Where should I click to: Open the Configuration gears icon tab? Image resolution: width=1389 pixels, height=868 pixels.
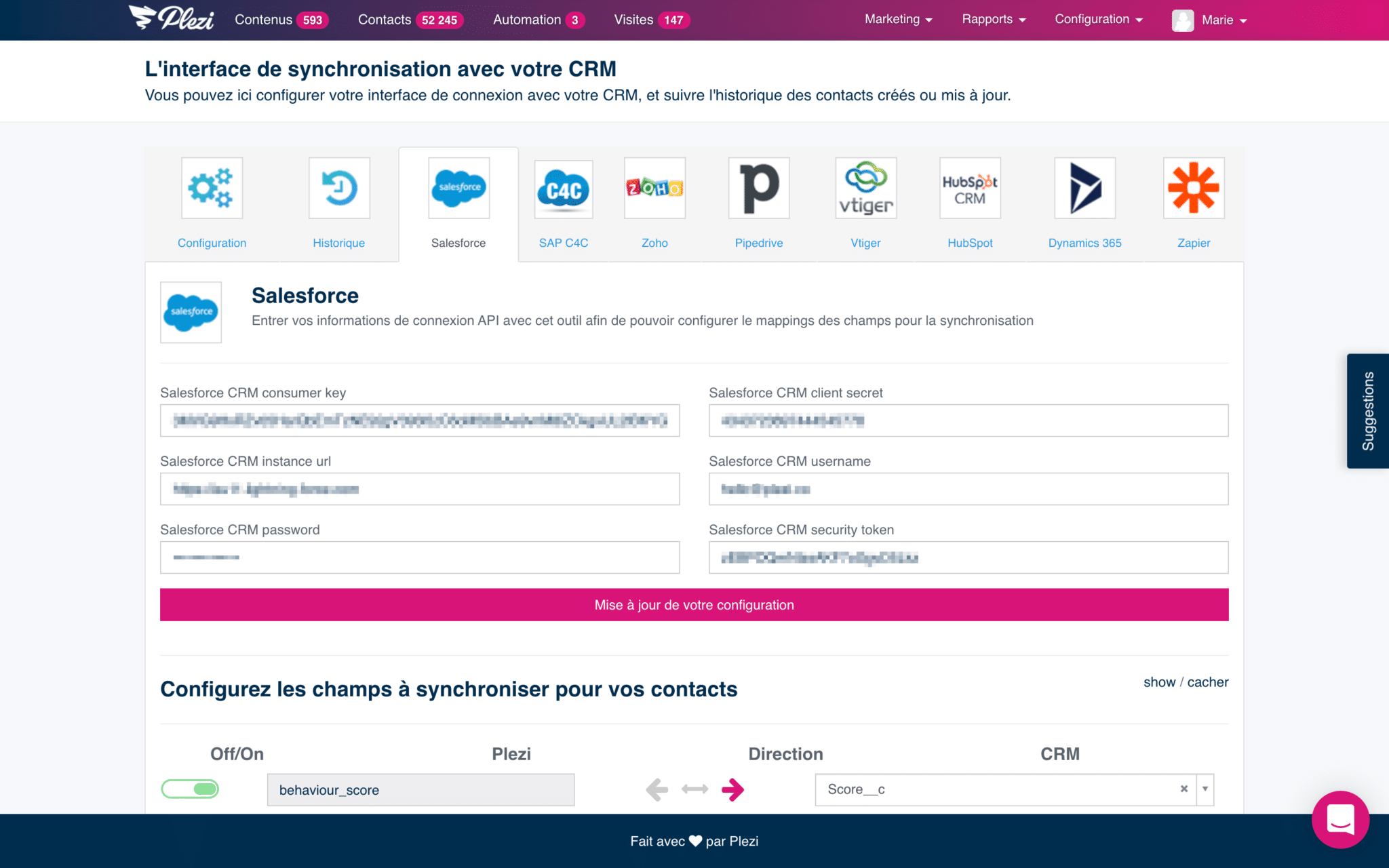[212, 188]
